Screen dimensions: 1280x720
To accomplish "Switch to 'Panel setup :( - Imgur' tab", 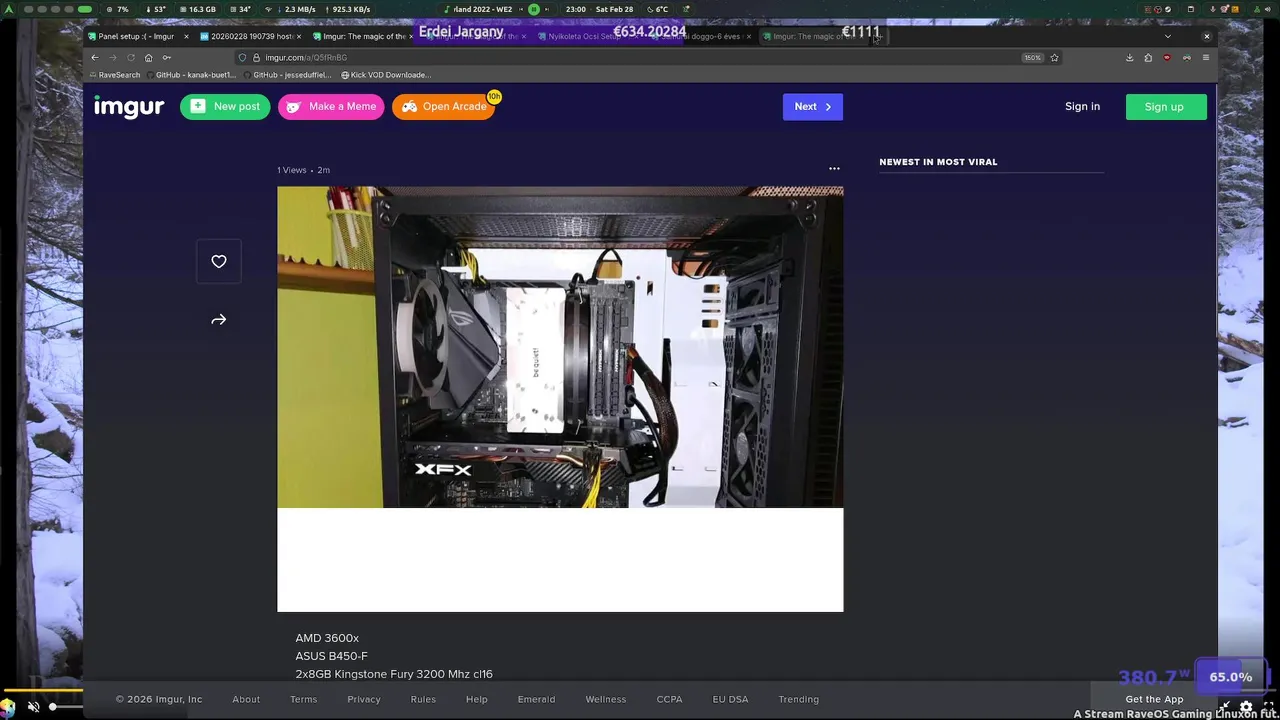I will (136, 36).
